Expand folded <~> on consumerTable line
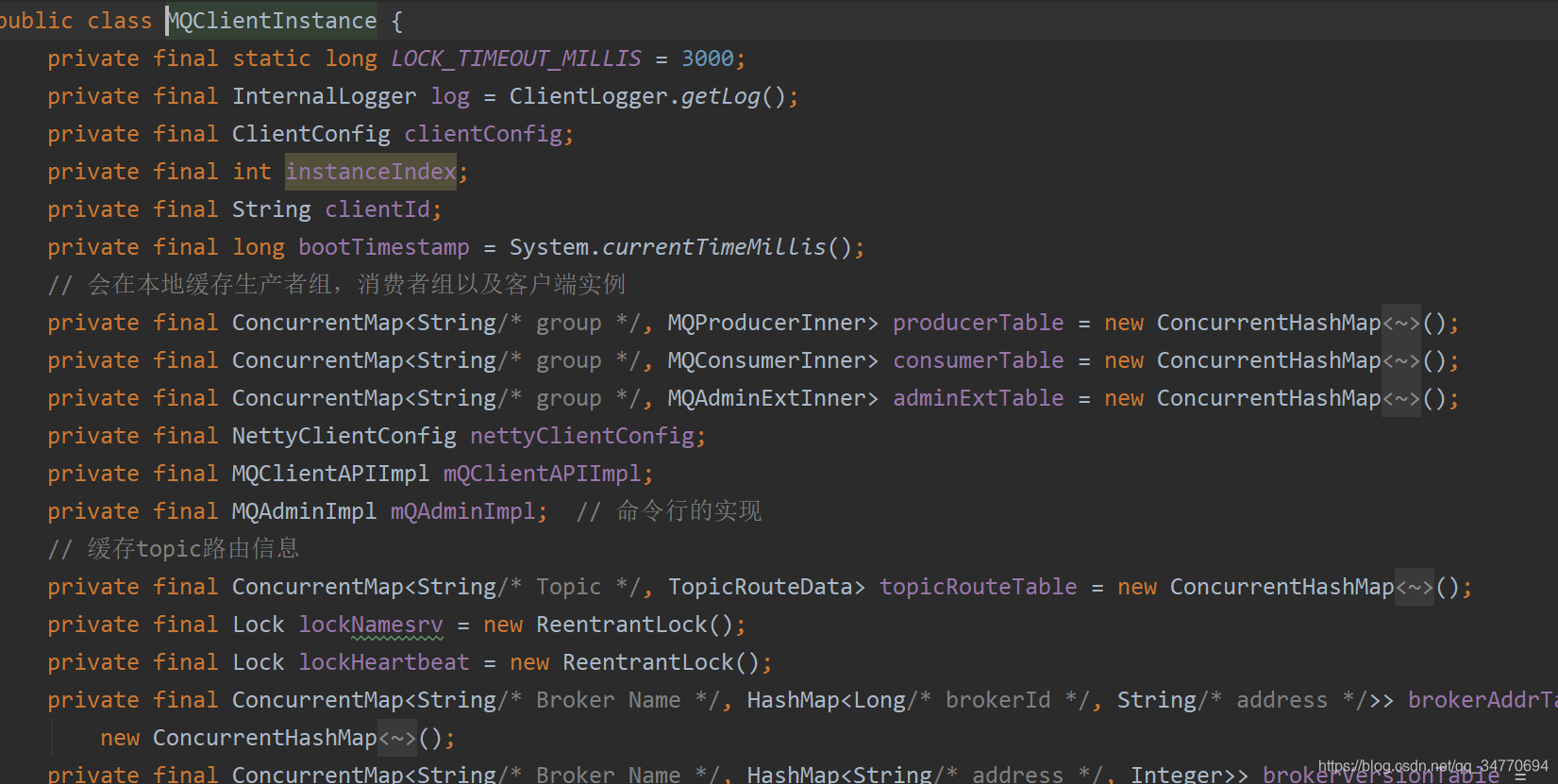Viewport: 1558px width, 784px height. (x=1401, y=360)
